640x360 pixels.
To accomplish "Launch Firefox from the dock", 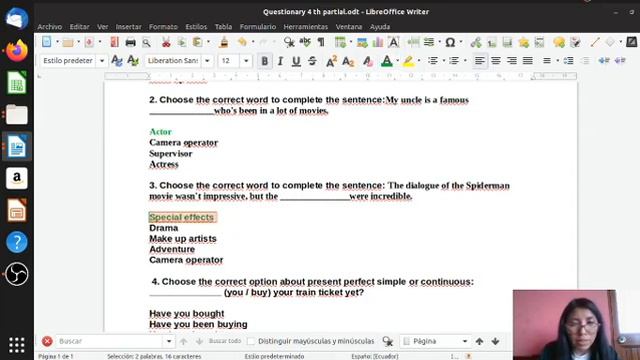I will point(17,51).
